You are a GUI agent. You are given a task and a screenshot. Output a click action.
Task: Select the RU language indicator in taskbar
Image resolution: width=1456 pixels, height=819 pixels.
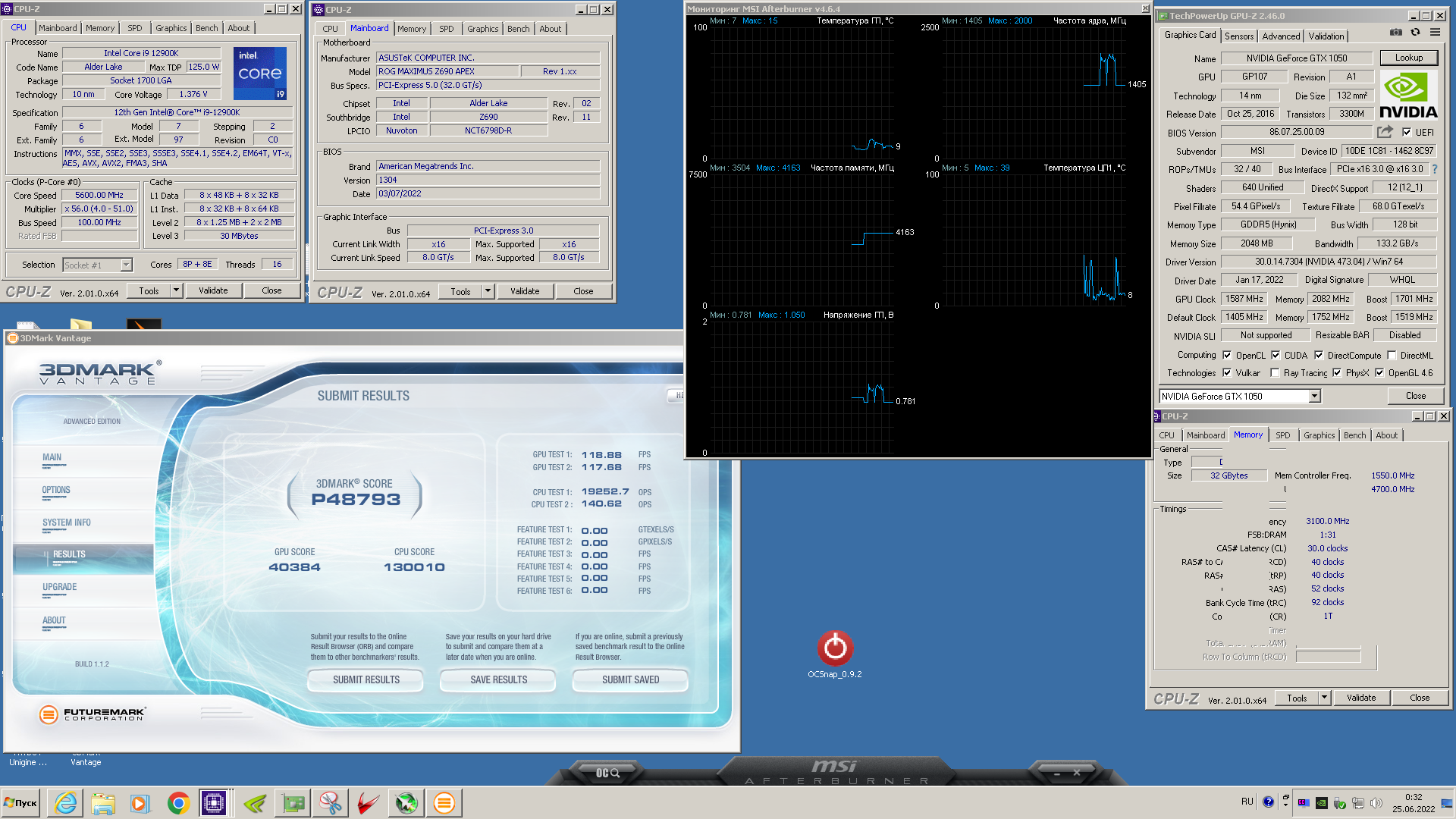tap(1247, 802)
